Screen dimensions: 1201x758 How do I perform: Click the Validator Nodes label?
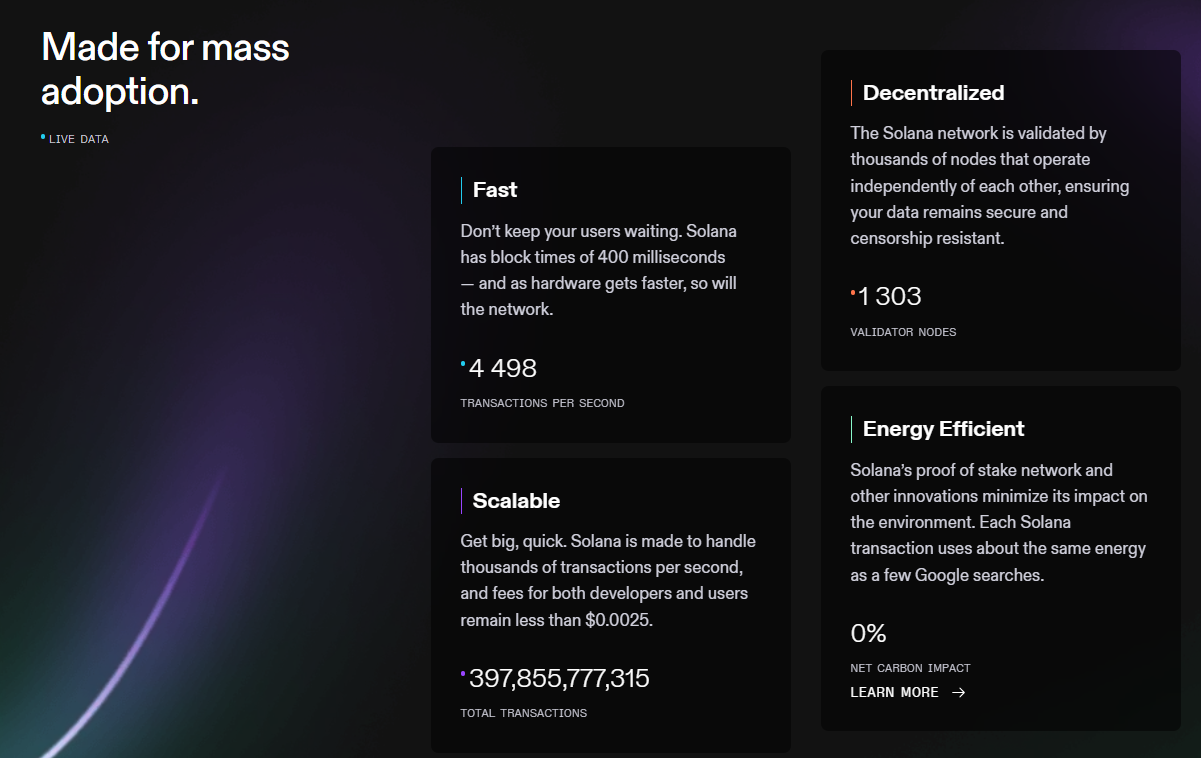pyautogui.click(x=903, y=332)
